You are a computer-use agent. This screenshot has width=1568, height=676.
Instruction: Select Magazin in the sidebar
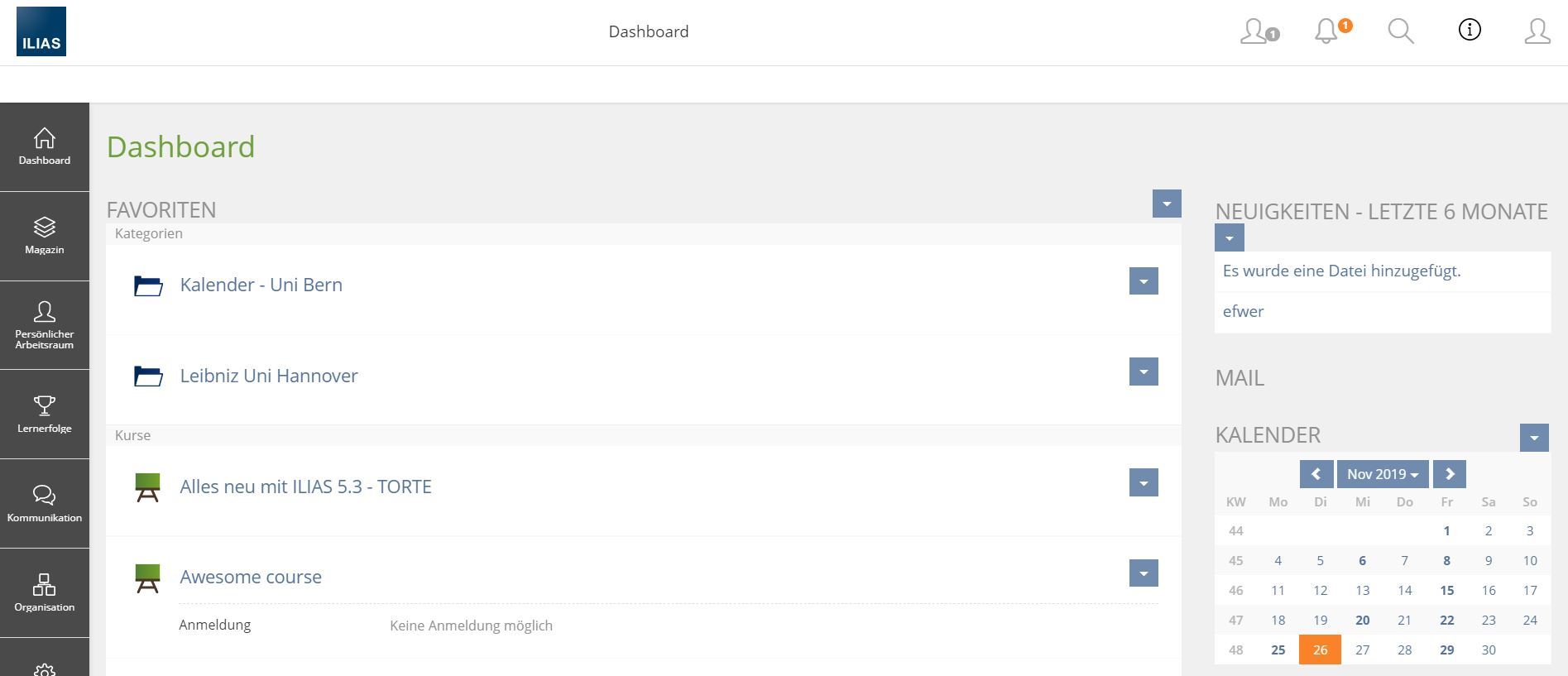45,236
